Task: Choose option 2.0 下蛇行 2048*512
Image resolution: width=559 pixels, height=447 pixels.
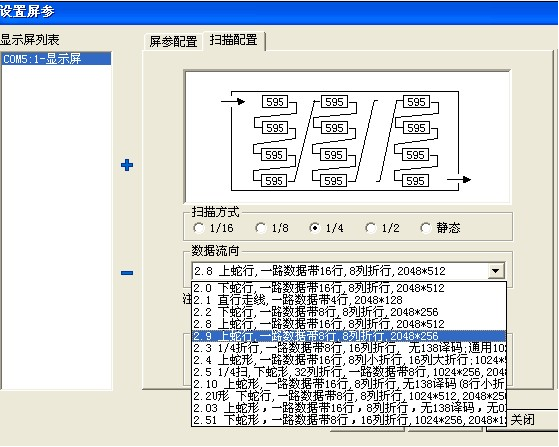Action: click(349, 288)
